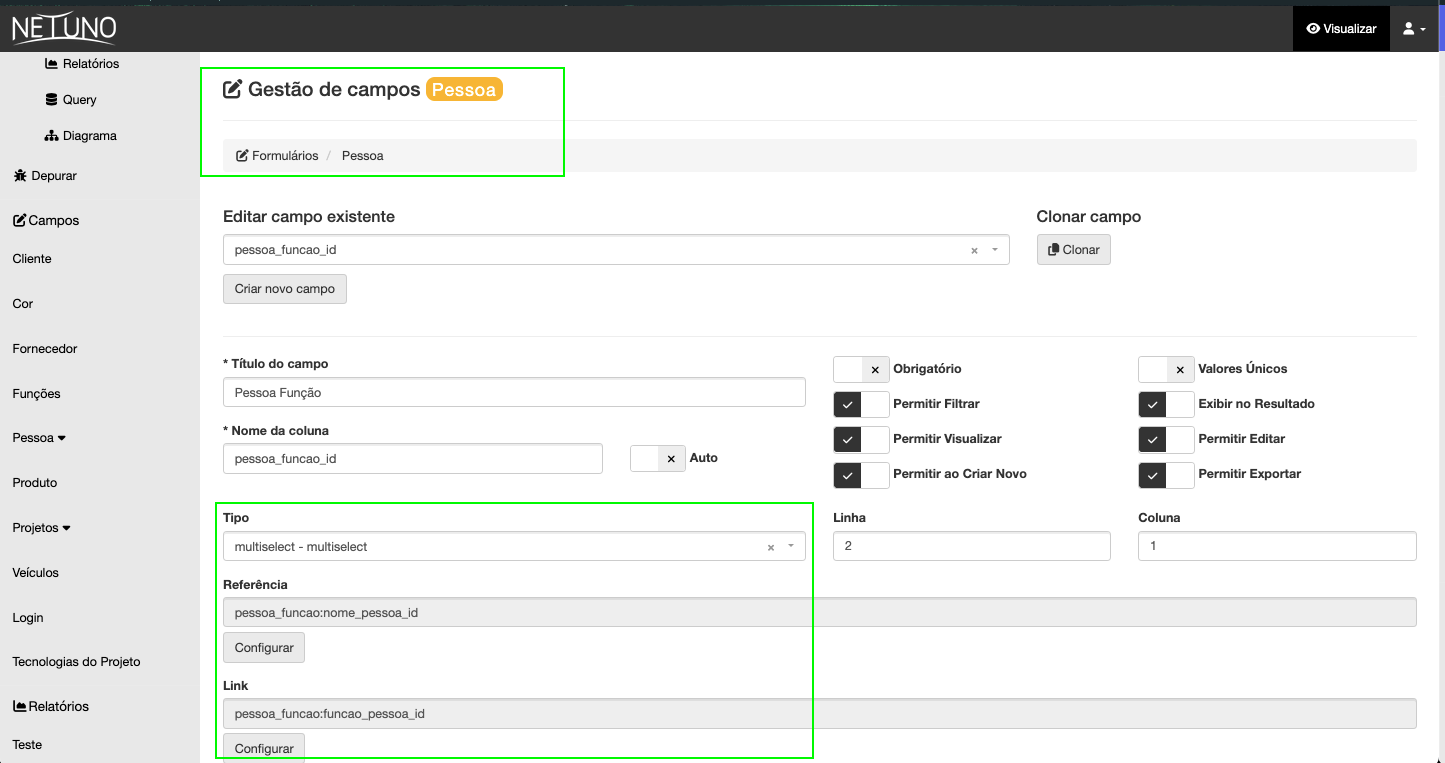This screenshot has height=763, width=1445.
Task: Click the Campos edit icon in sidebar
Action: click(19, 220)
